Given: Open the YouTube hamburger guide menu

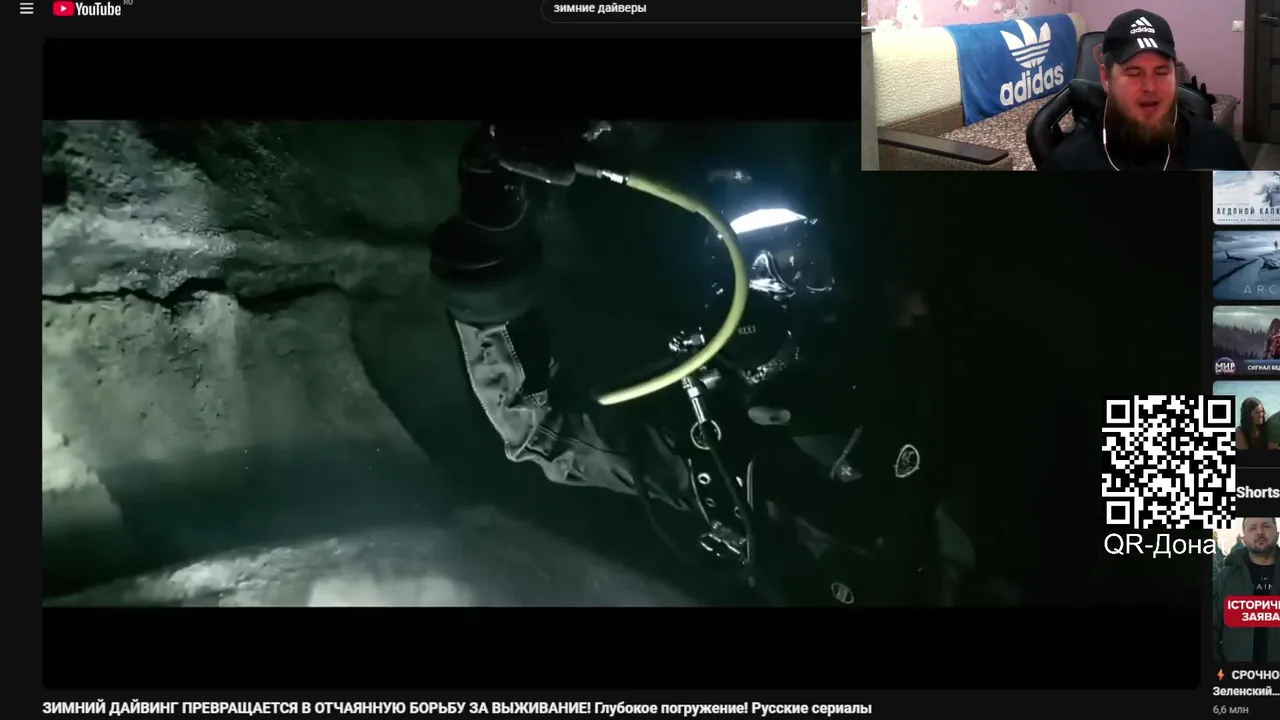Looking at the screenshot, I should pyautogui.click(x=27, y=9).
